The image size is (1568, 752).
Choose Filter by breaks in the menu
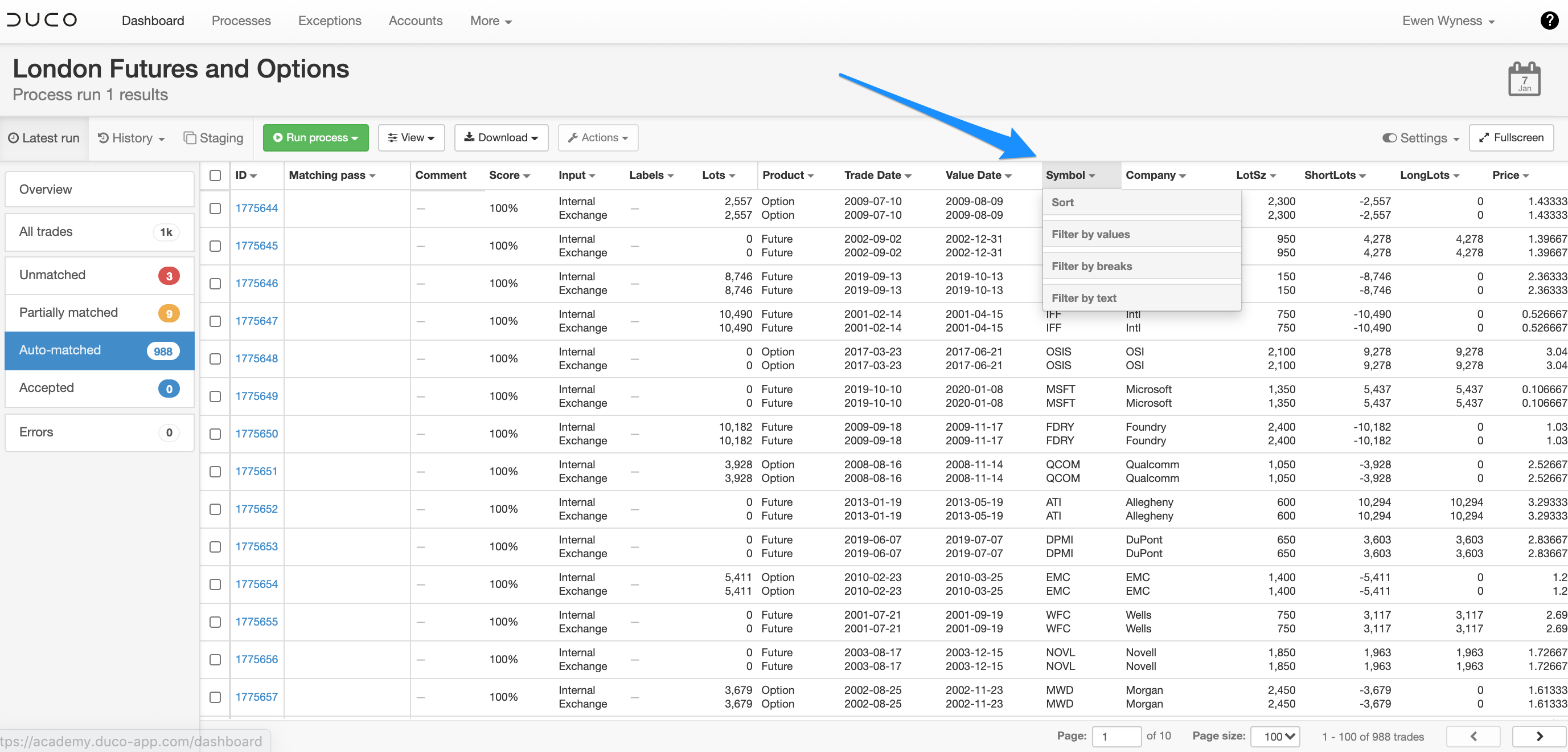click(x=1142, y=266)
